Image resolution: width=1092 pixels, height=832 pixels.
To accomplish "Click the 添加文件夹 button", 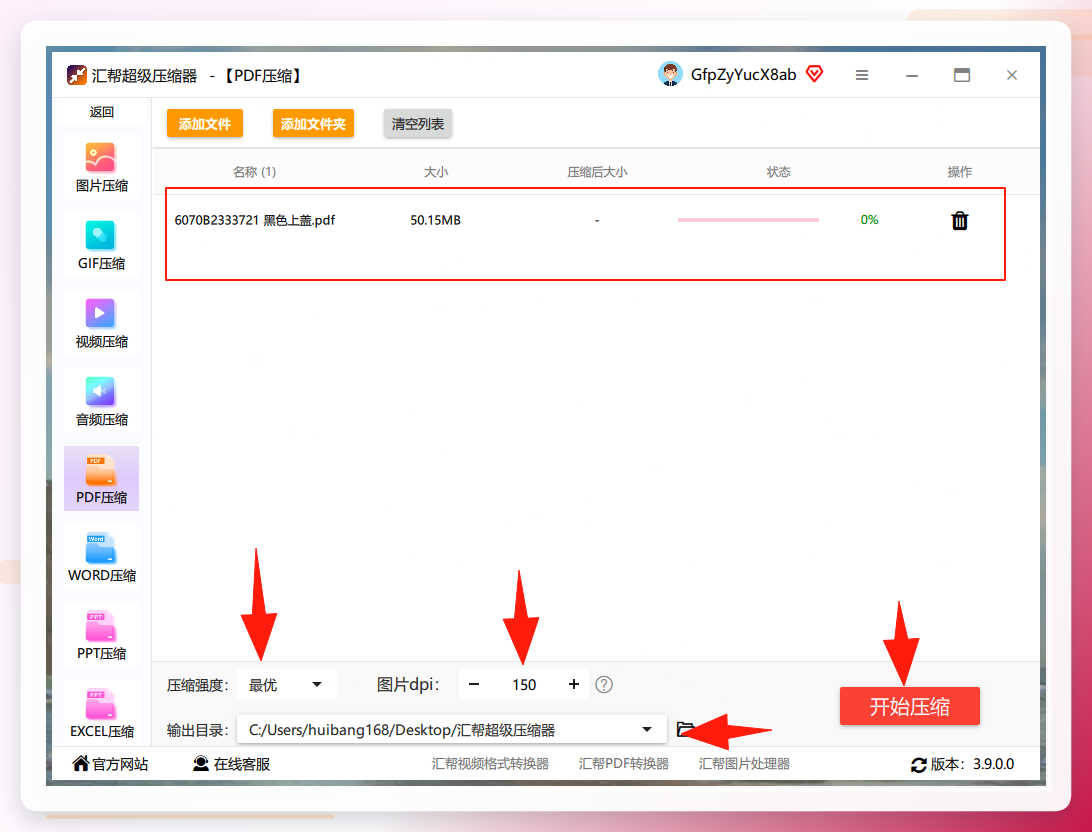I will (x=313, y=124).
